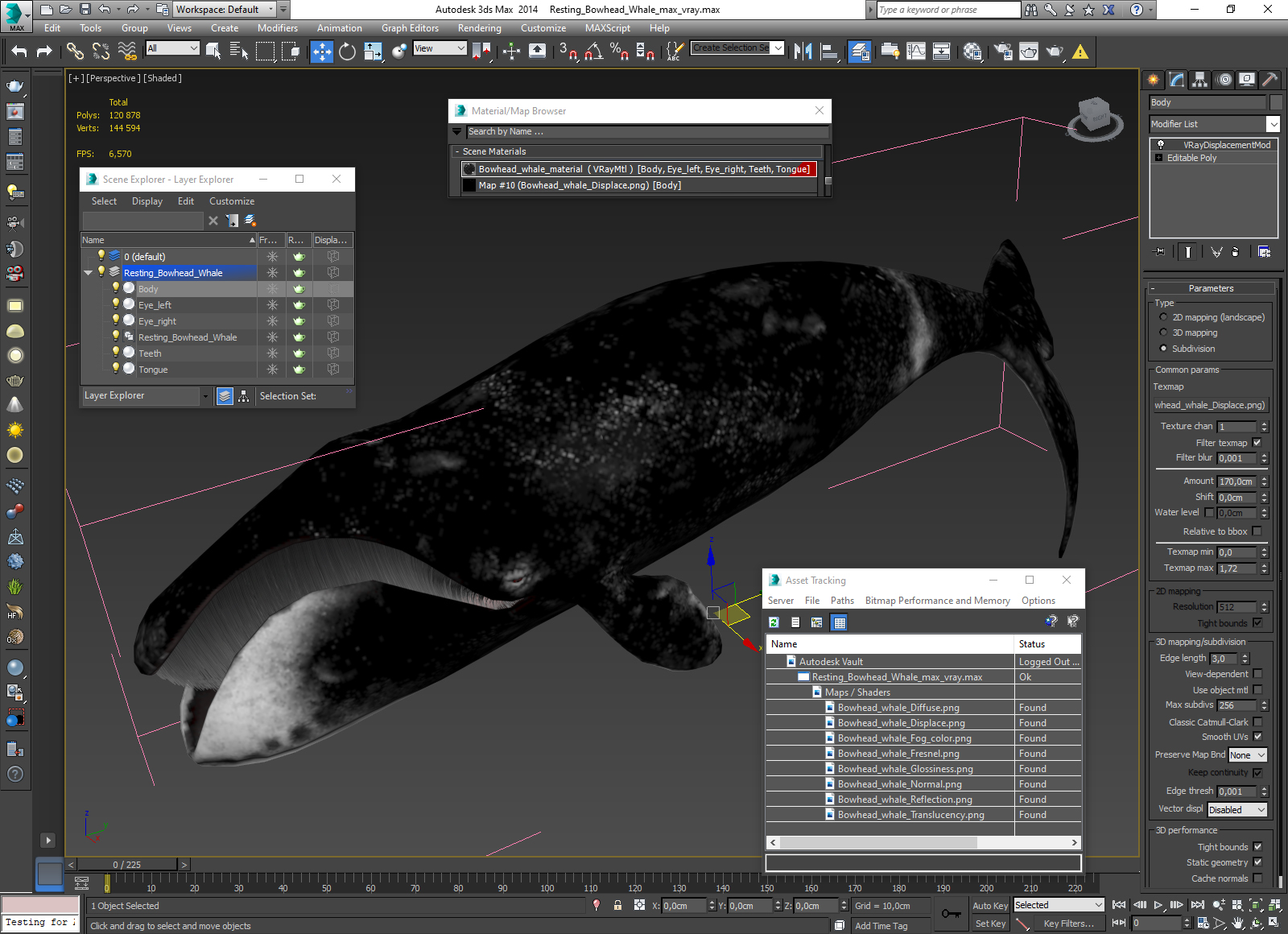
Task: Click the Auto Key button
Action: pyautogui.click(x=990, y=906)
